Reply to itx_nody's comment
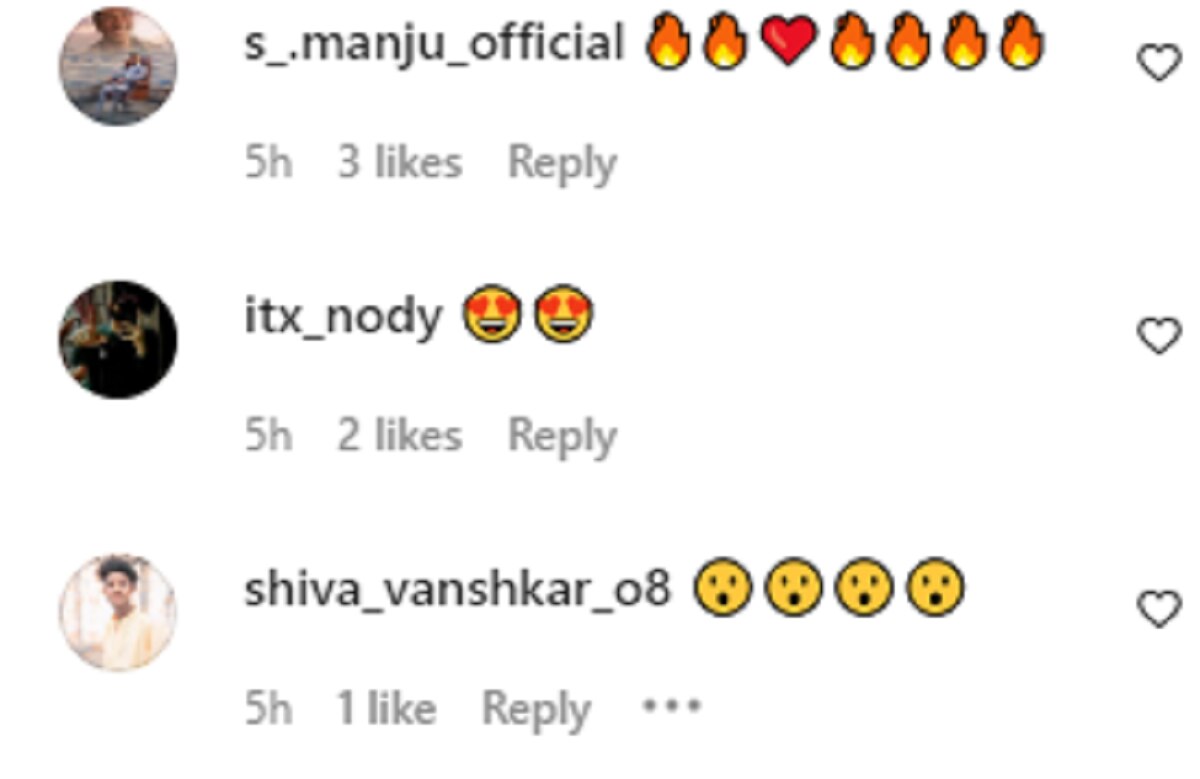1200x779 pixels. pos(562,437)
